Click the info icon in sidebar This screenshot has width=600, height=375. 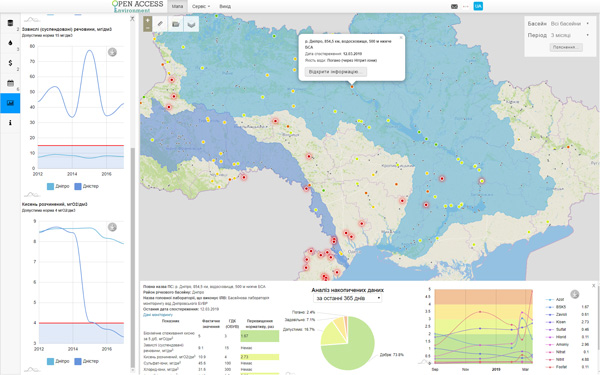[10, 122]
